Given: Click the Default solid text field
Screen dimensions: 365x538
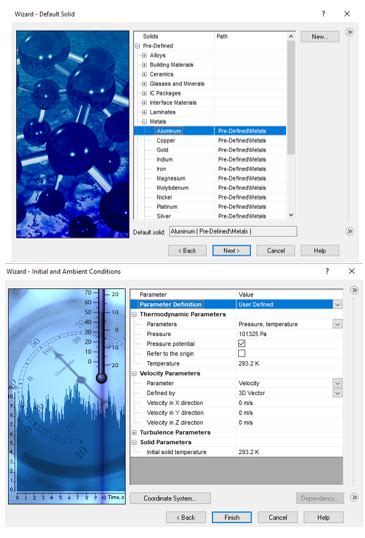Looking at the screenshot, I should (x=233, y=232).
